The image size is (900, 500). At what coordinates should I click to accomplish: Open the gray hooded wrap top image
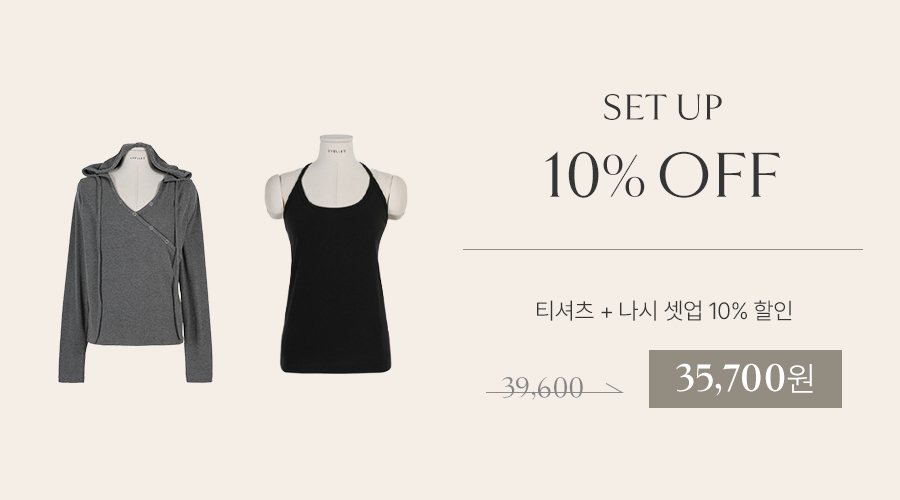point(135,262)
